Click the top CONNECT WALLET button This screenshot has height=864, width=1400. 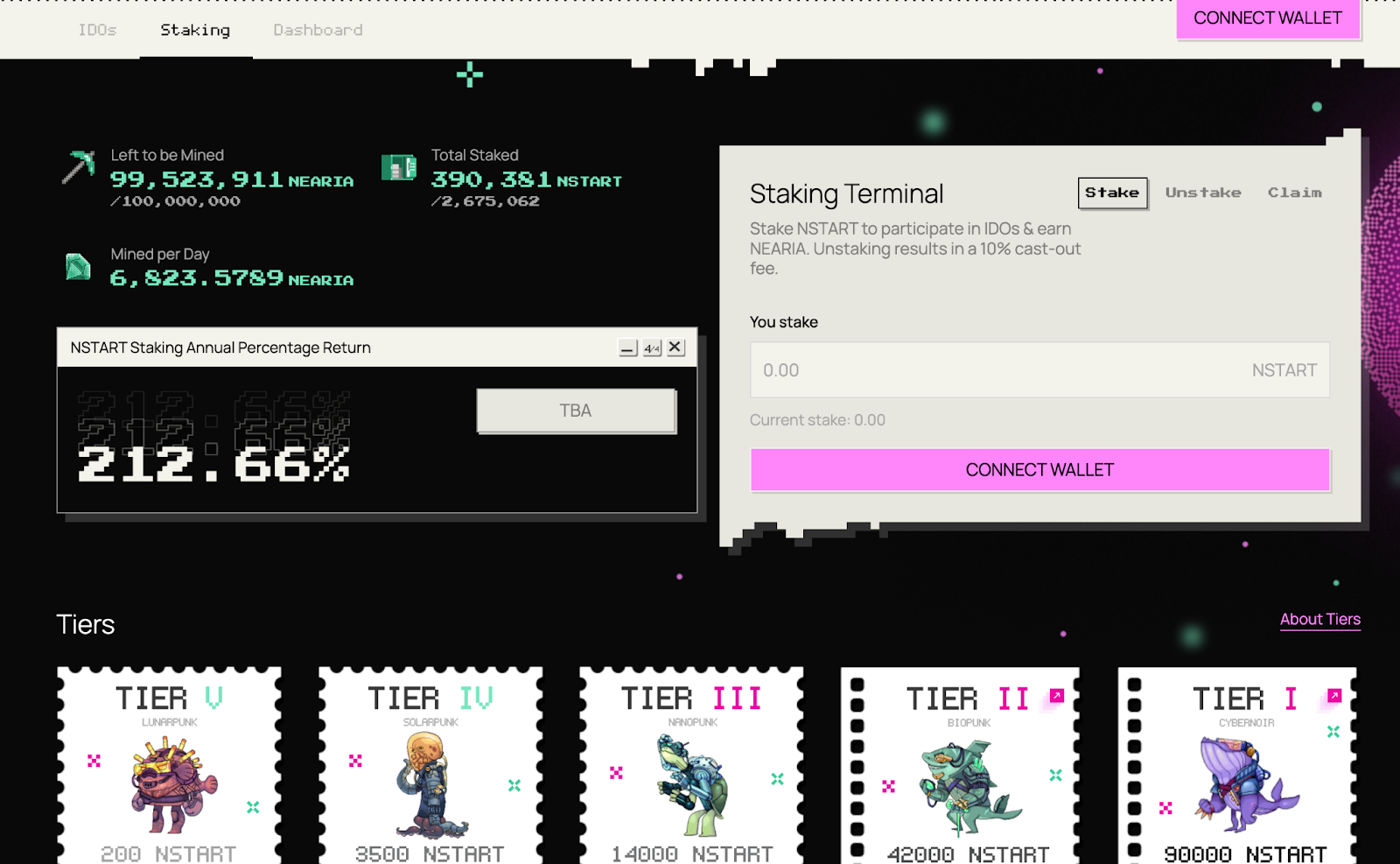[1268, 18]
